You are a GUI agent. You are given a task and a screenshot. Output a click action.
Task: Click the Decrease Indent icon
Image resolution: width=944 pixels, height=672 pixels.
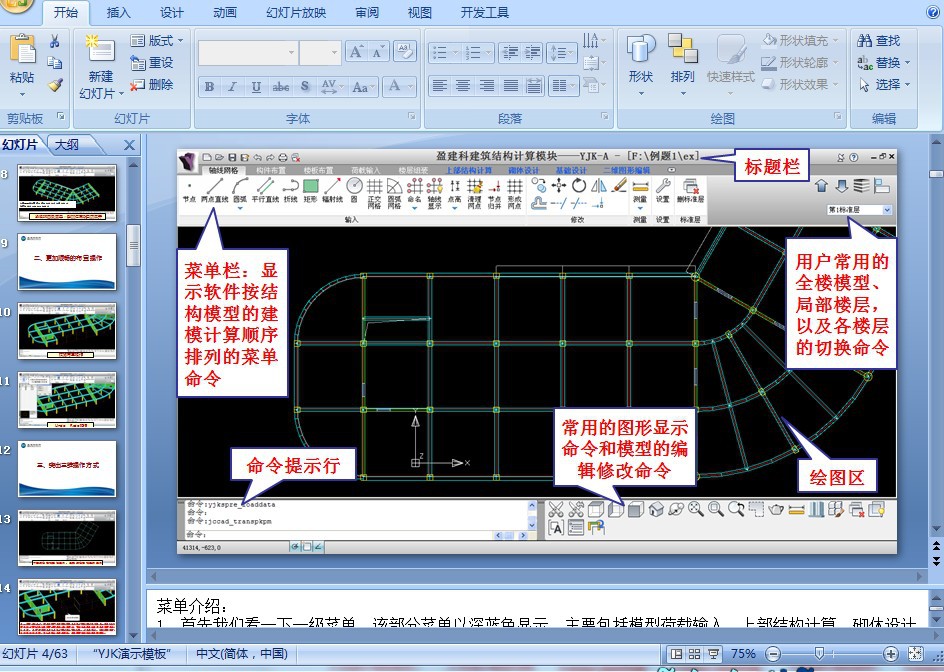click(x=510, y=53)
